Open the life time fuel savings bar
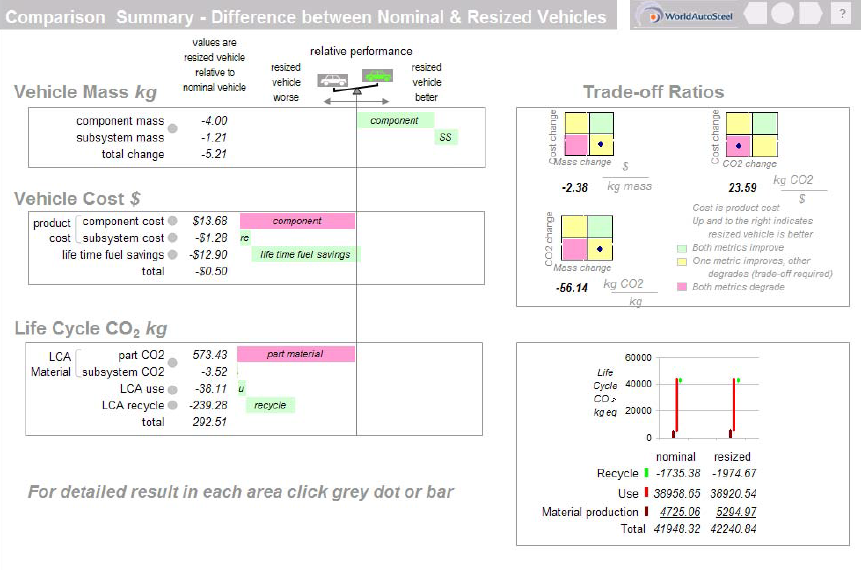Viewport: 862px width, 570px height. coord(304,255)
